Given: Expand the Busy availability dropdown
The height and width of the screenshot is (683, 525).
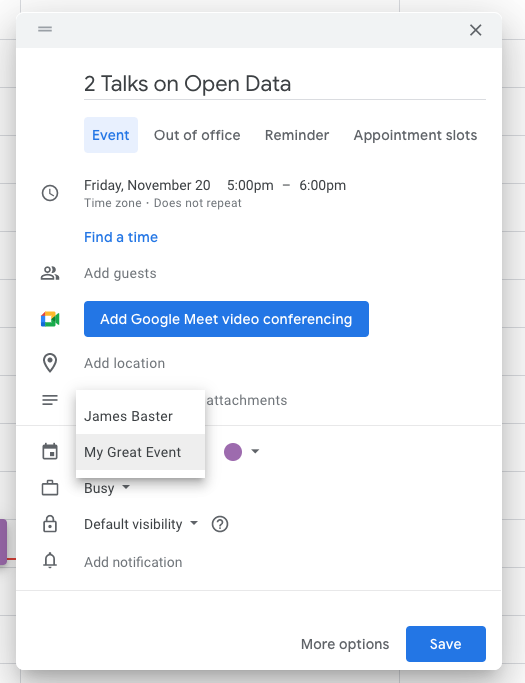Looking at the screenshot, I should click(107, 488).
